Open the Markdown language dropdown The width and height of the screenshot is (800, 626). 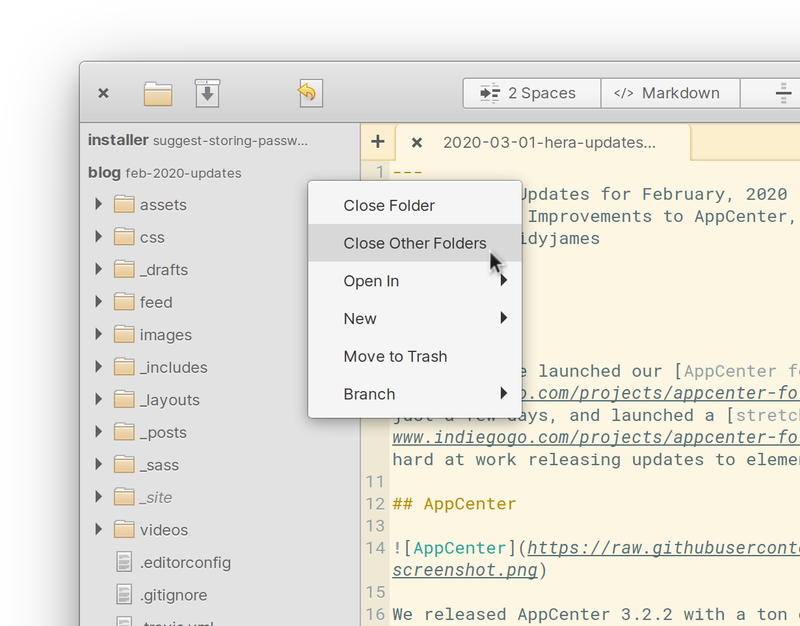coord(670,93)
